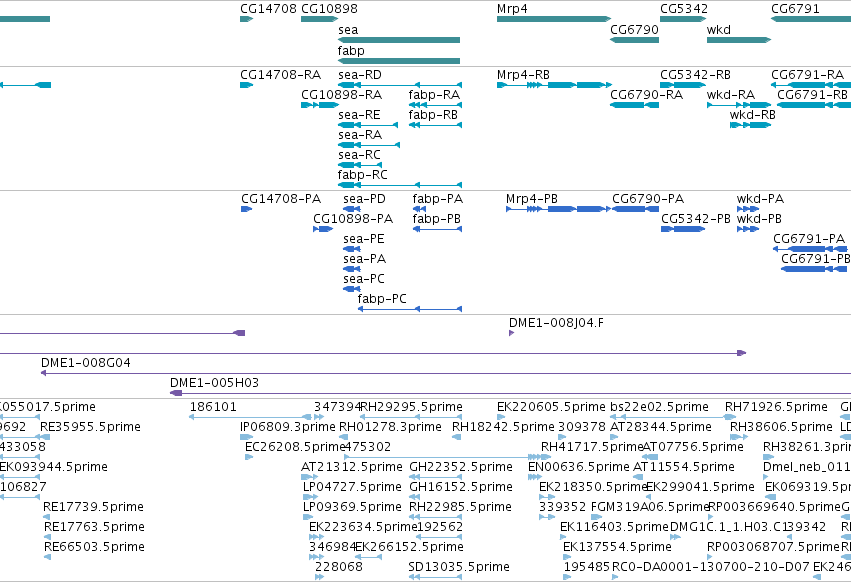Select transcript label fabp-RA

[434, 95]
